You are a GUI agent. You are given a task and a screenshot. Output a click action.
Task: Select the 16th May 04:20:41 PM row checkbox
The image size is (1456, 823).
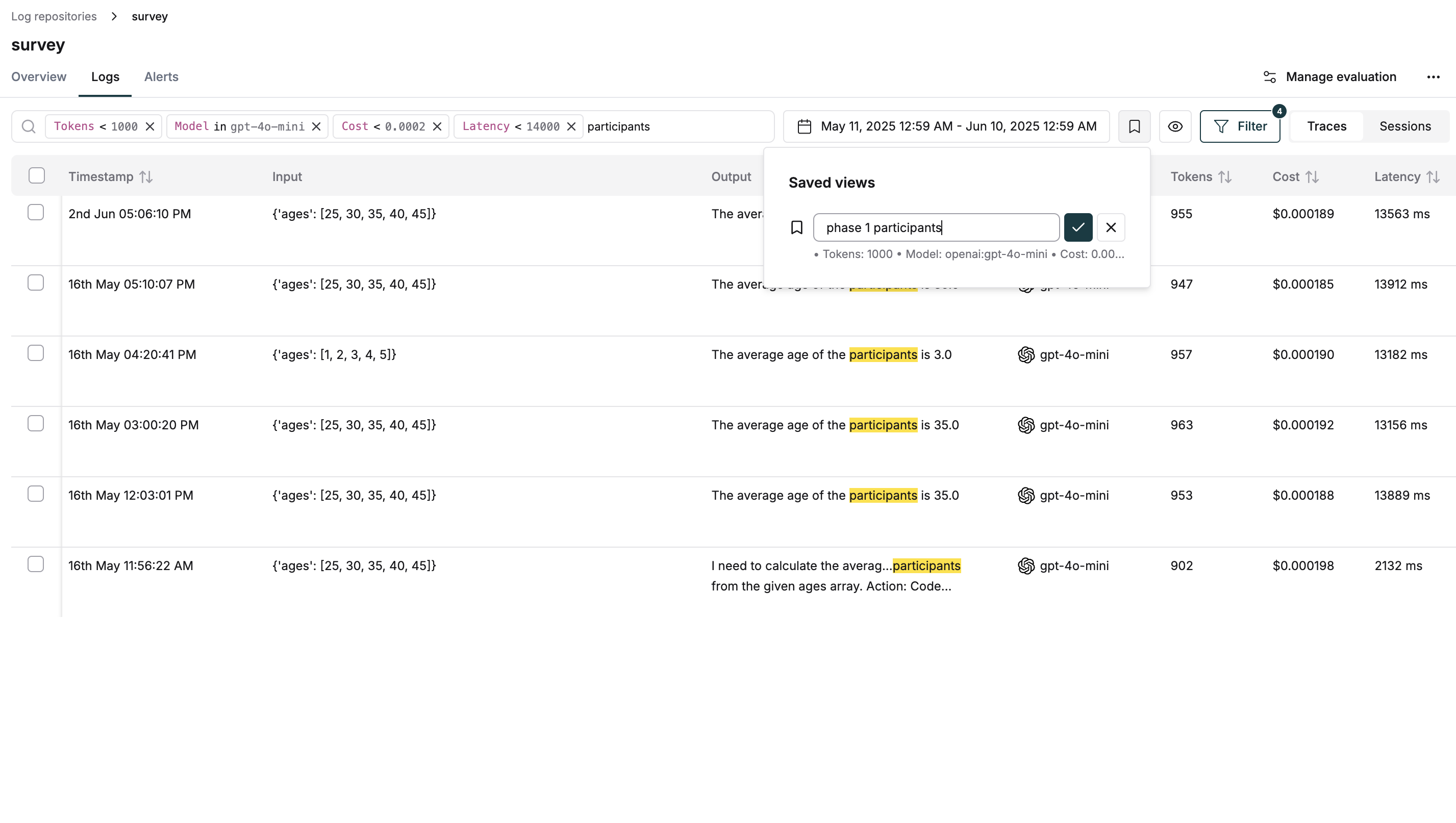[36, 353]
